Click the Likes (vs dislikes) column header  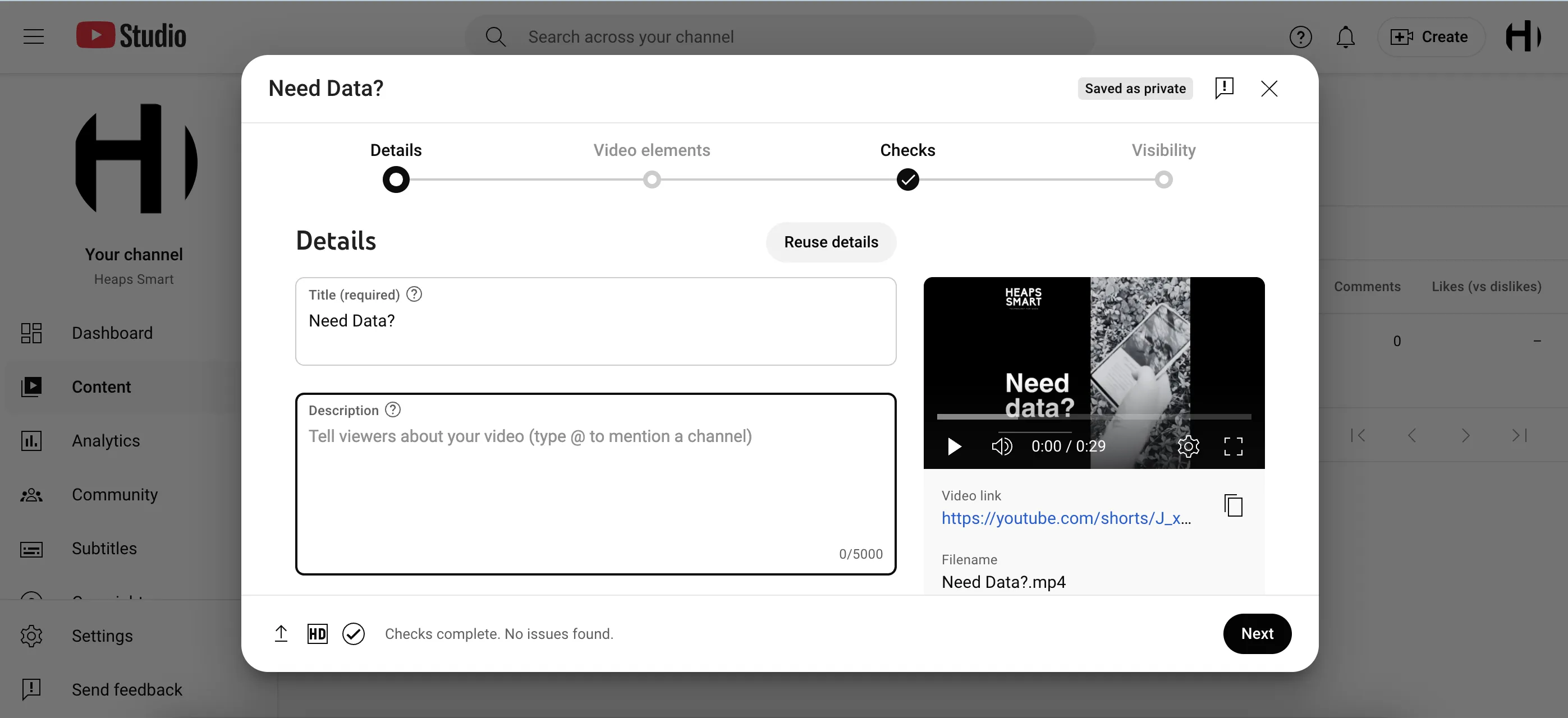(1486, 287)
